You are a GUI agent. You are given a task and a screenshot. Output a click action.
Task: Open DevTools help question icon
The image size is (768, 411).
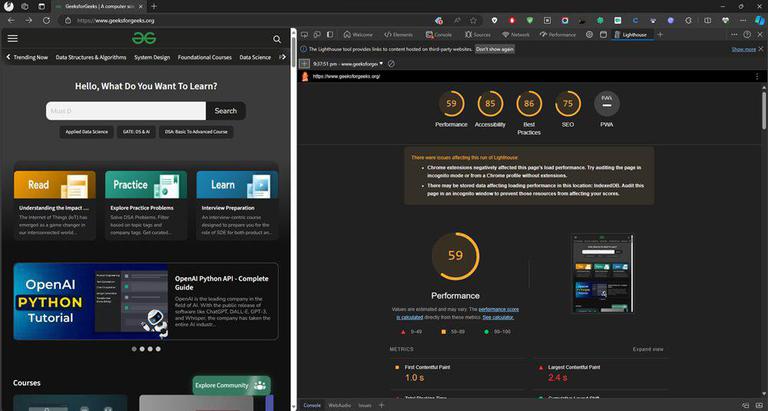click(x=747, y=35)
